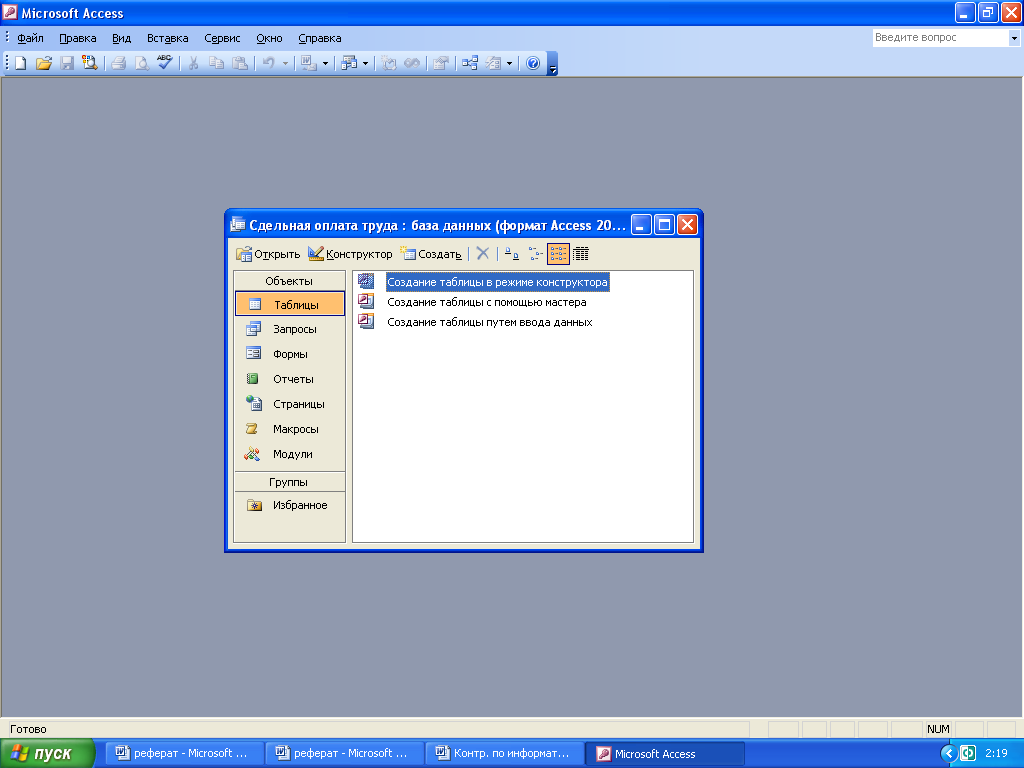Open the Toolbar Options arrow
1024x768 pixels.
point(552,64)
